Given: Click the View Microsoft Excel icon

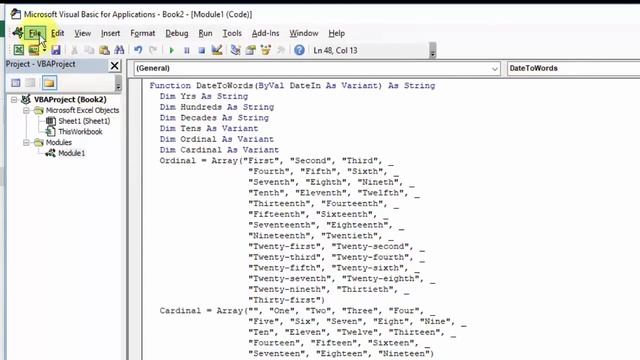Looking at the screenshot, I should 18,50.
